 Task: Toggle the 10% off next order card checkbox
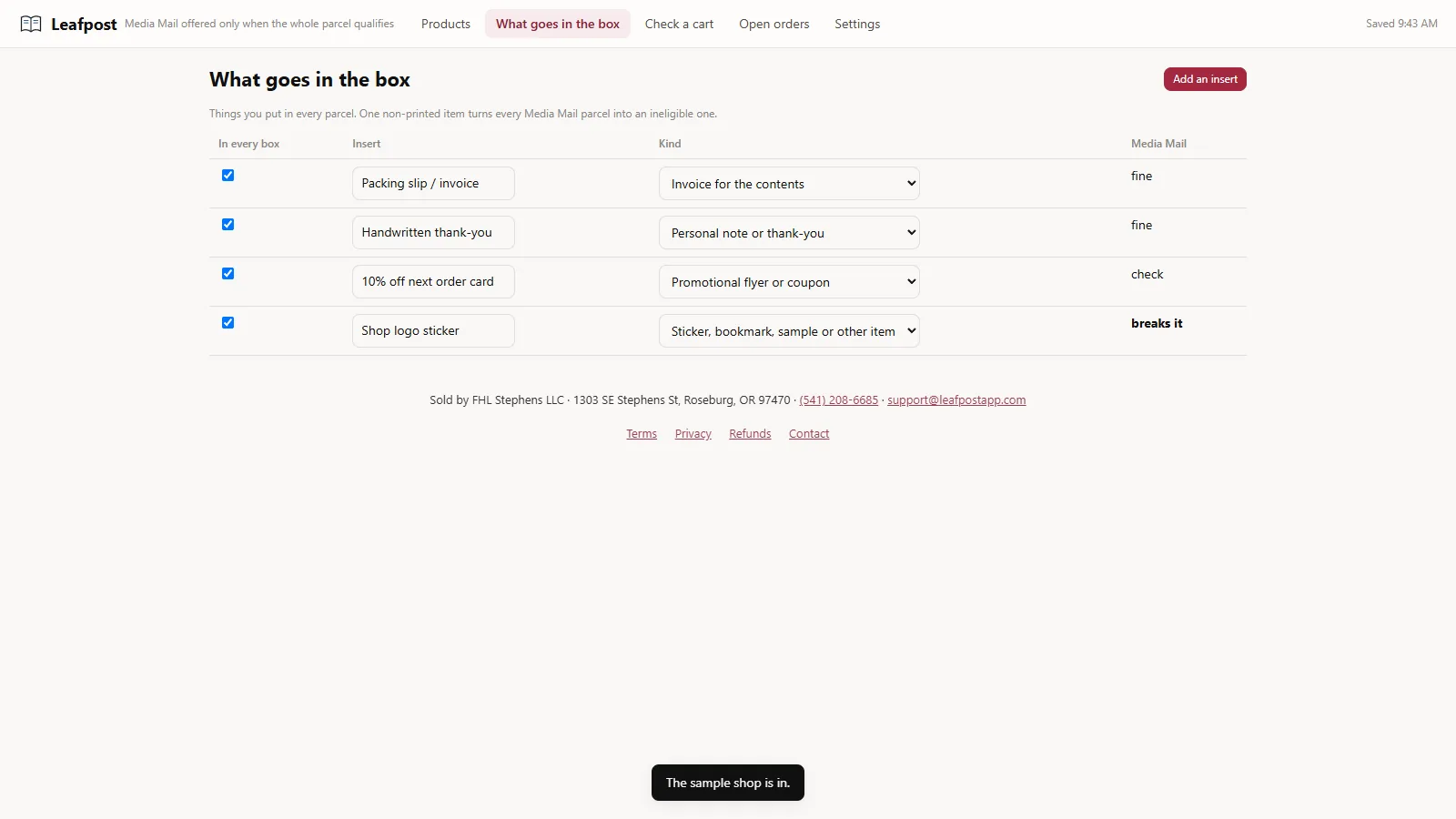pyautogui.click(x=227, y=274)
